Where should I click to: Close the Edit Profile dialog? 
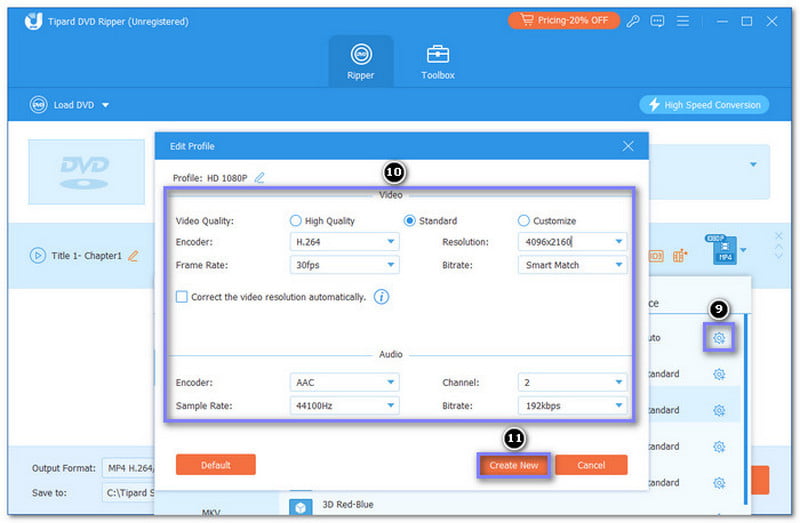point(628,146)
